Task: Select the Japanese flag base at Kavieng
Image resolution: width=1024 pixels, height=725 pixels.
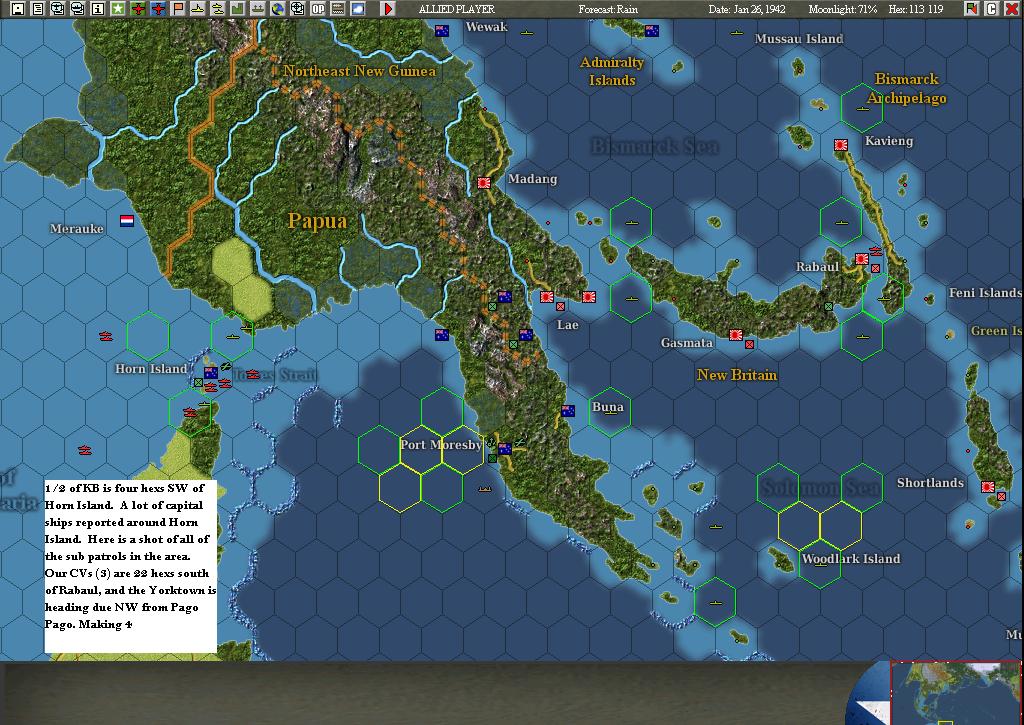Action: (841, 145)
